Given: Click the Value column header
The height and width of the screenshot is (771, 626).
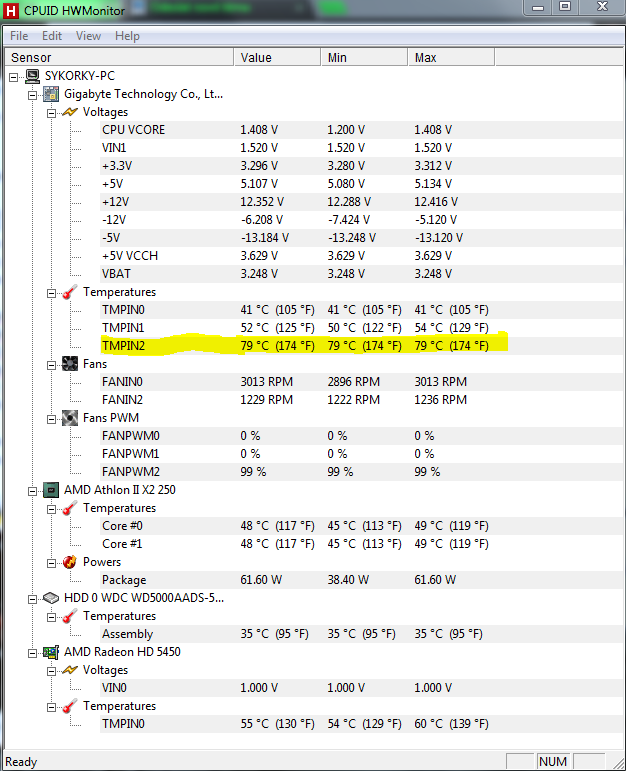Looking at the screenshot, I should pos(277,58).
